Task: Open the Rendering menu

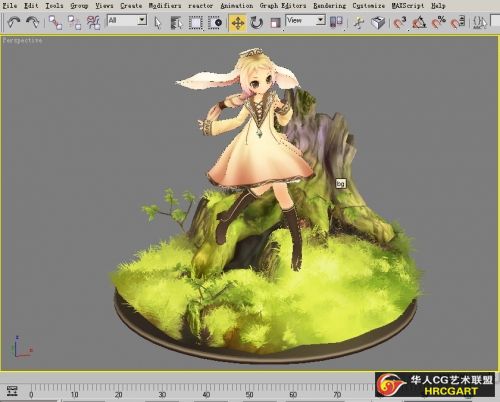Action: pyautogui.click(x=329, y=6)
